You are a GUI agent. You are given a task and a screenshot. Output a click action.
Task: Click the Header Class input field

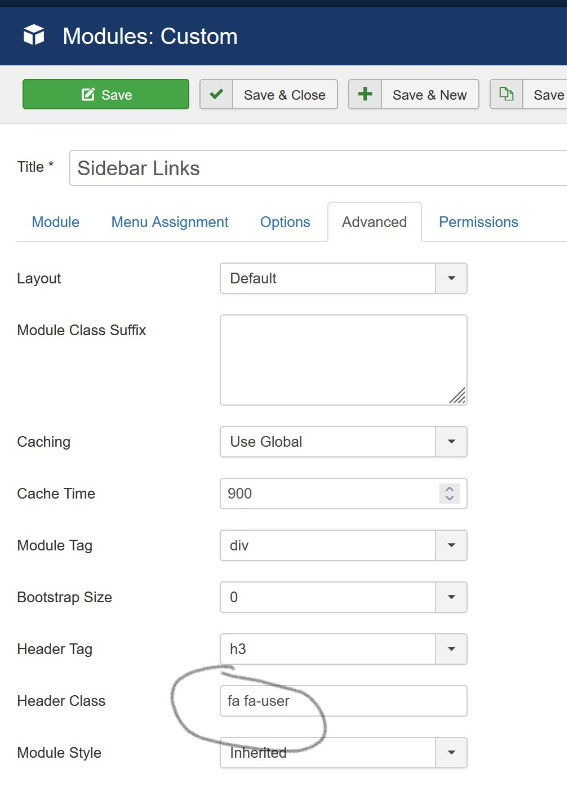pyautogui.click(x=343, y=701)
